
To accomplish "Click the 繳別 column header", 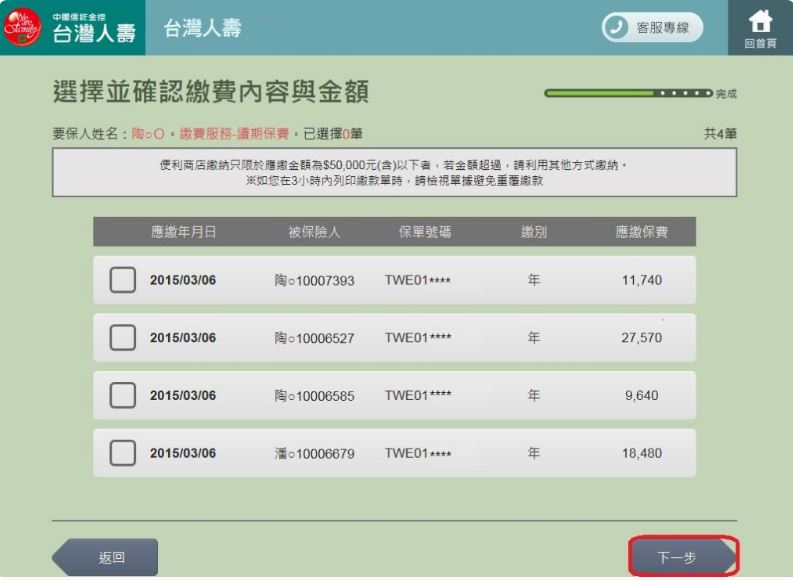I will click(534, 232).
